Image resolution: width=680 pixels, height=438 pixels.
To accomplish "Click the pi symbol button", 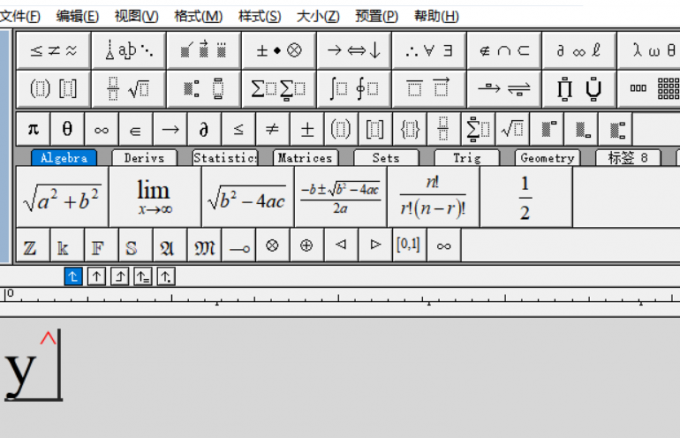I will [x=33, y=129].
